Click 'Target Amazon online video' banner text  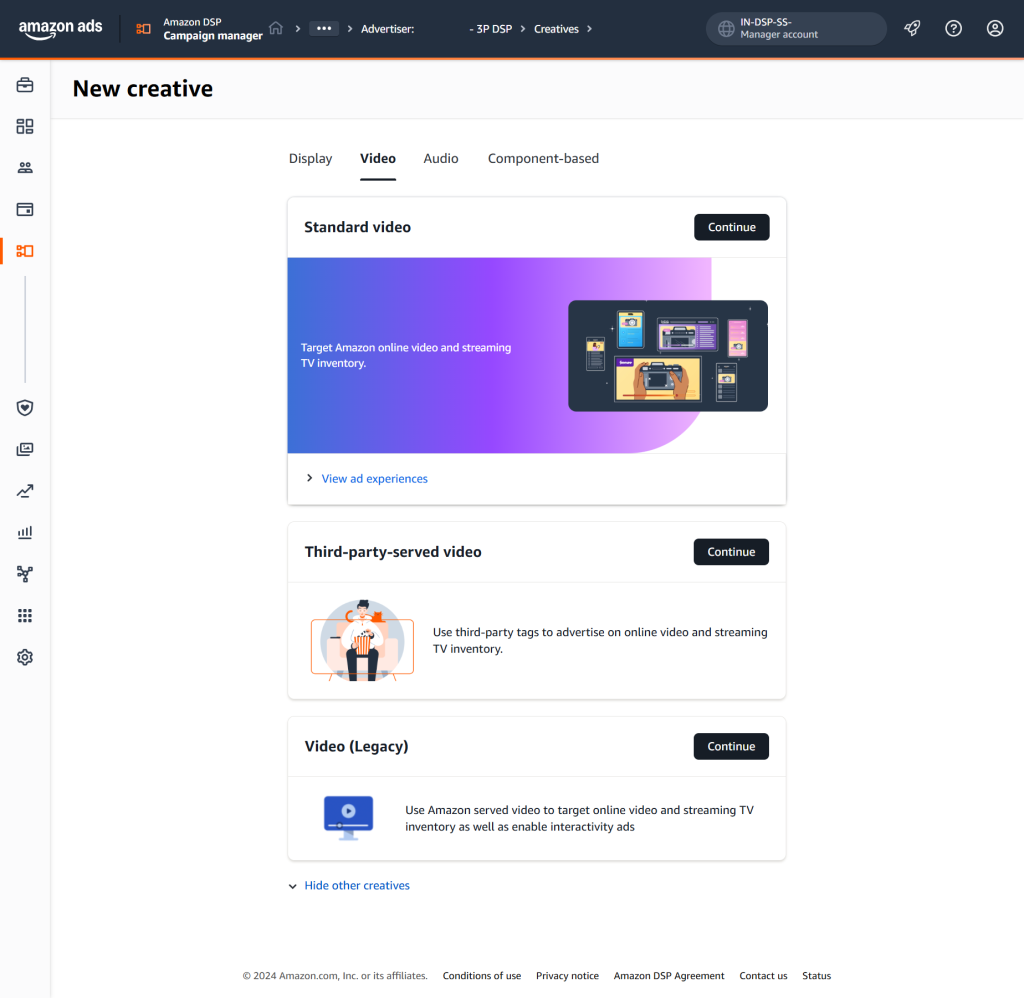pyautogui.click(x=406, y=355)
